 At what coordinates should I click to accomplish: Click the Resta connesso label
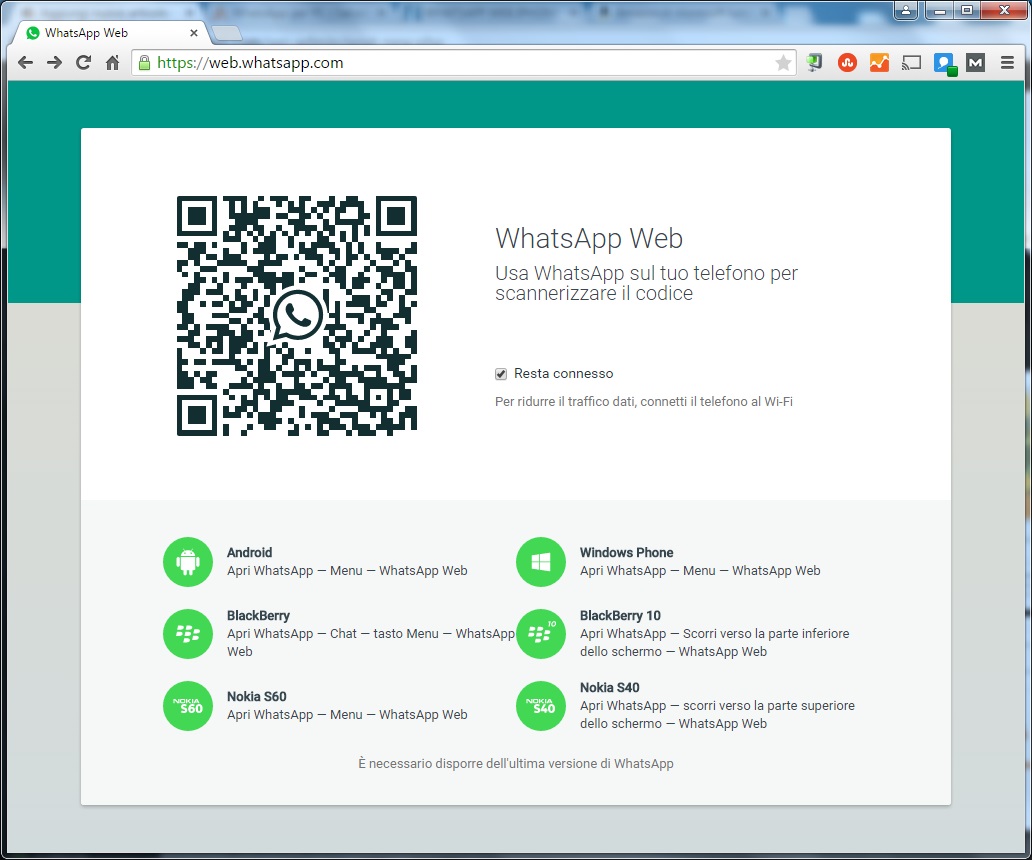(563, 374)
